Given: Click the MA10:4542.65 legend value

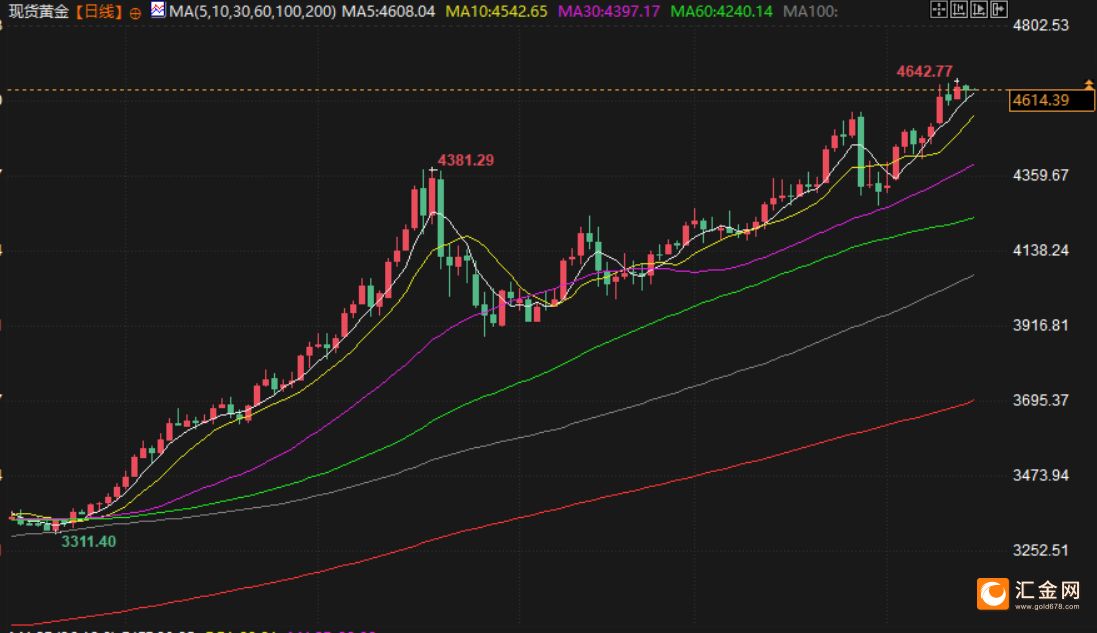Looking at the screenshot, I should tap(497, 11).
